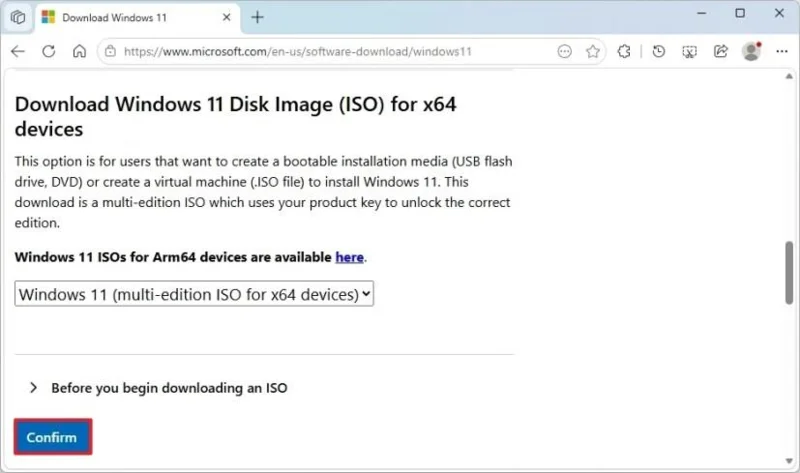The image size is (800, 473).
Task: Open browser history panel
Action: (x=659, y=51)
